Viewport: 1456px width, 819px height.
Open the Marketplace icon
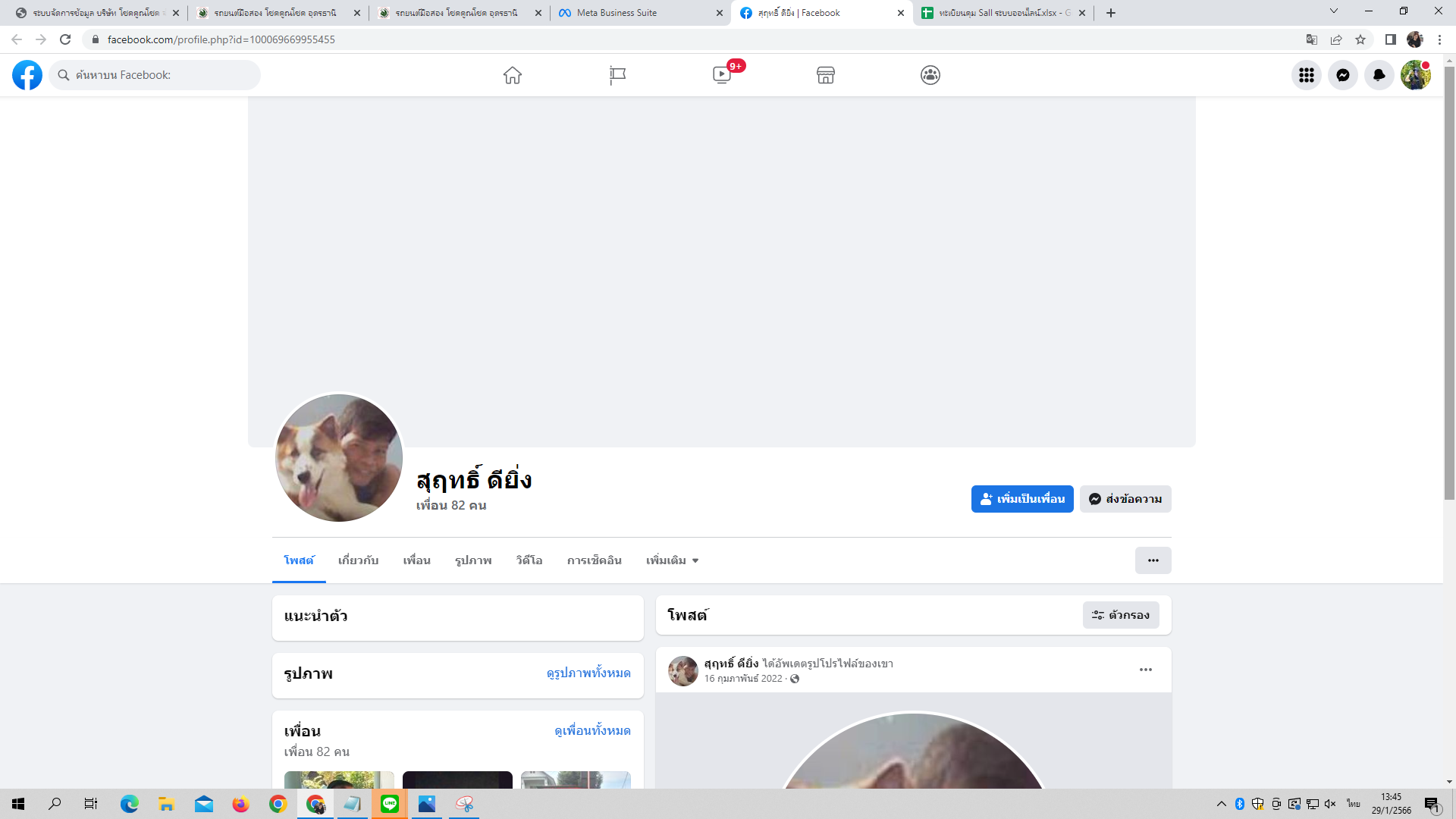826,75
